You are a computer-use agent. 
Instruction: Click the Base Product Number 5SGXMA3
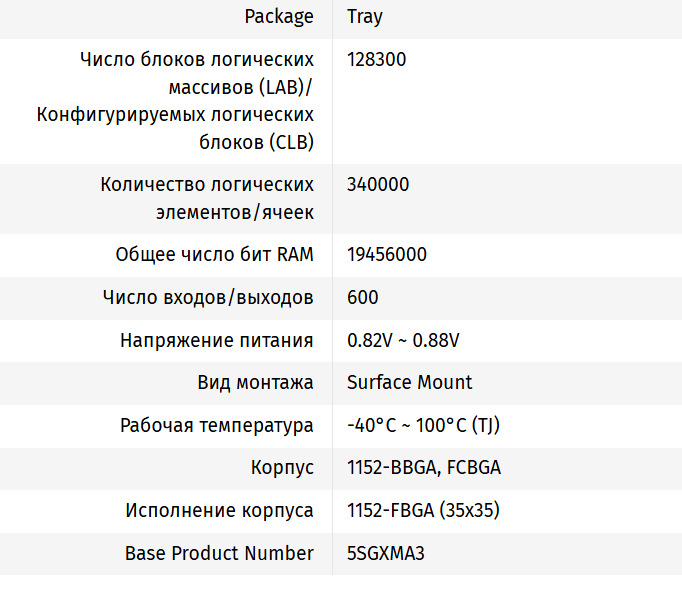tap(386, 553)
